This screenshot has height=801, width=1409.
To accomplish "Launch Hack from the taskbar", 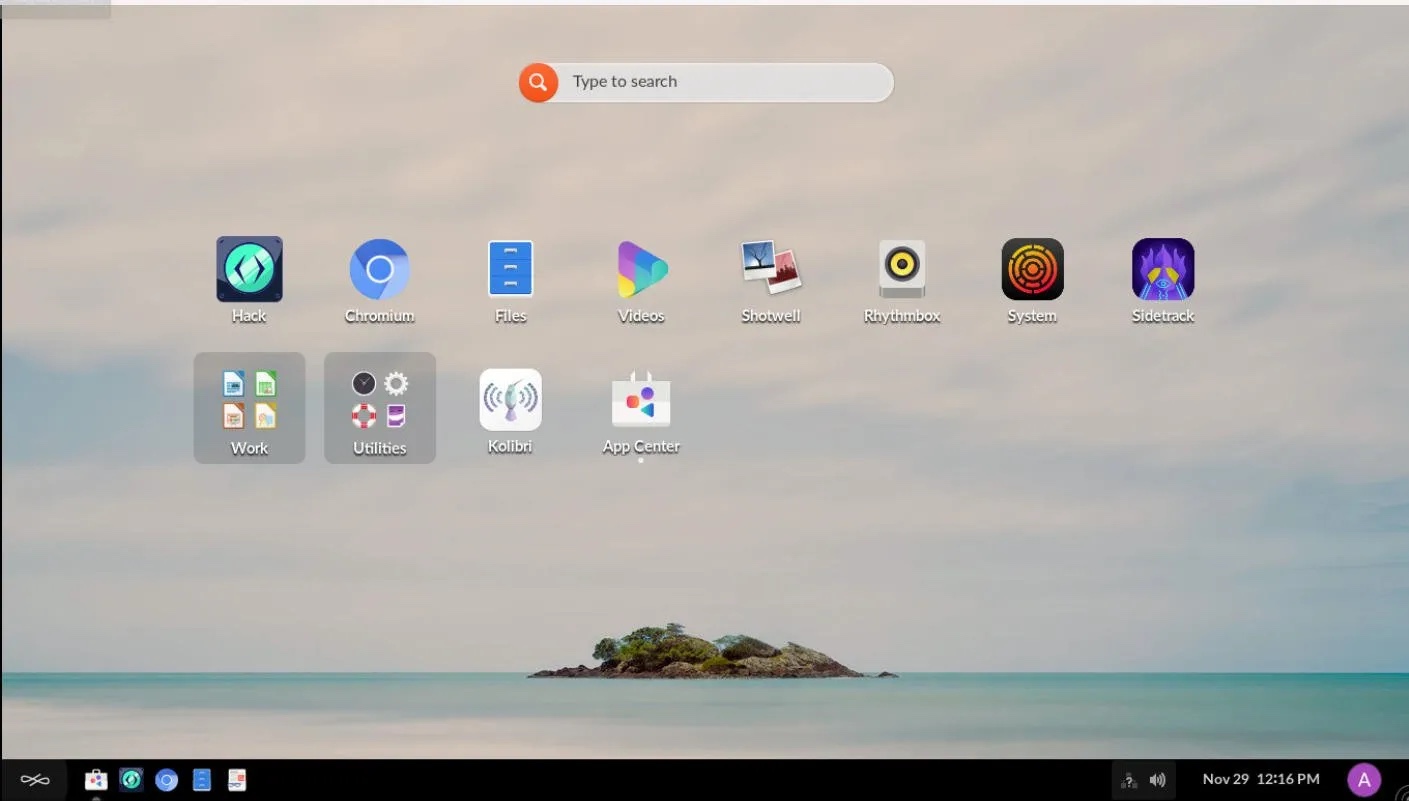I will (x=131, y=779).
